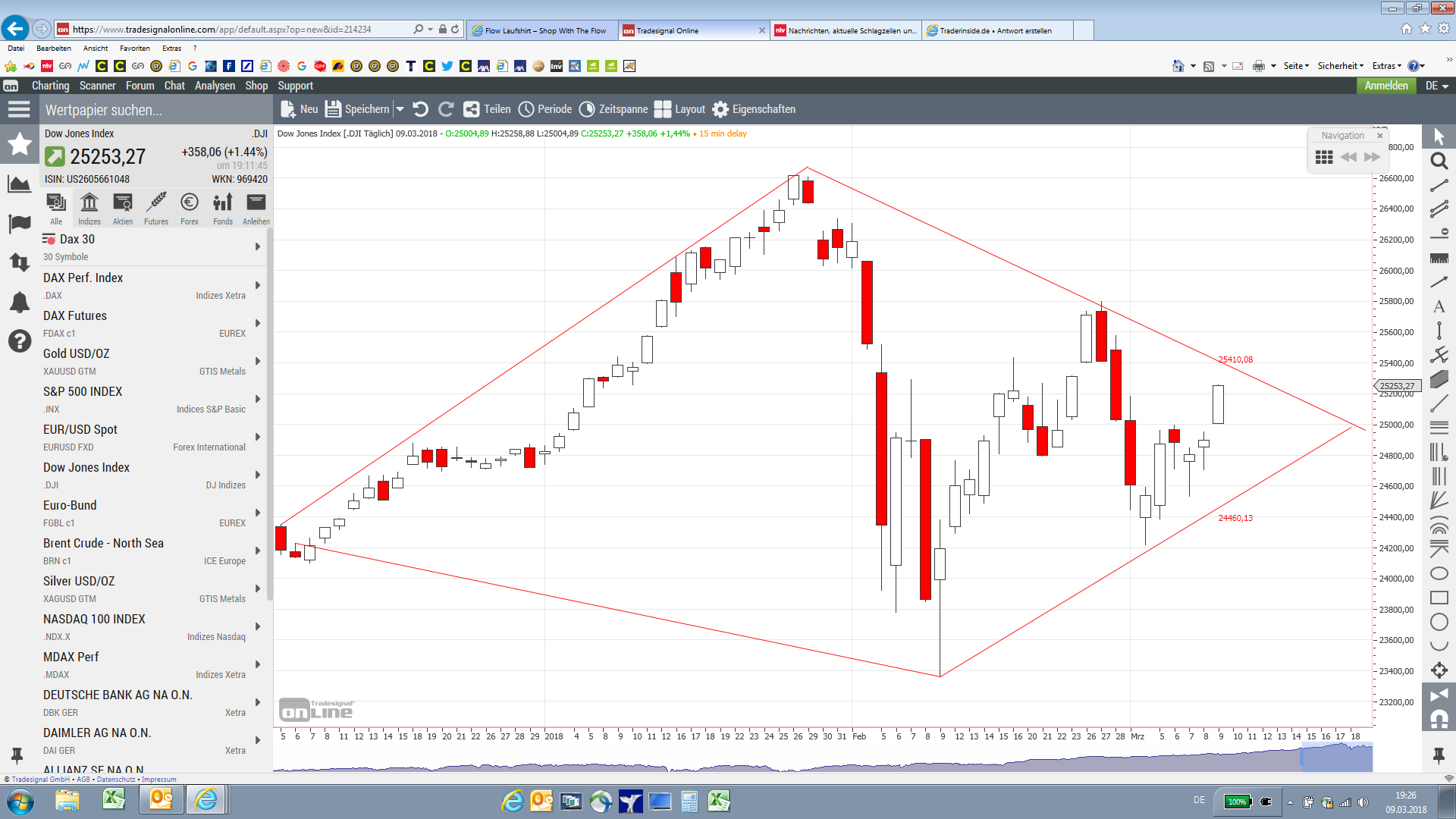Viewport: 1456px width, 819px height.
Task: Select Dow Jones Index watchlist row
Action: coord(155,475)
